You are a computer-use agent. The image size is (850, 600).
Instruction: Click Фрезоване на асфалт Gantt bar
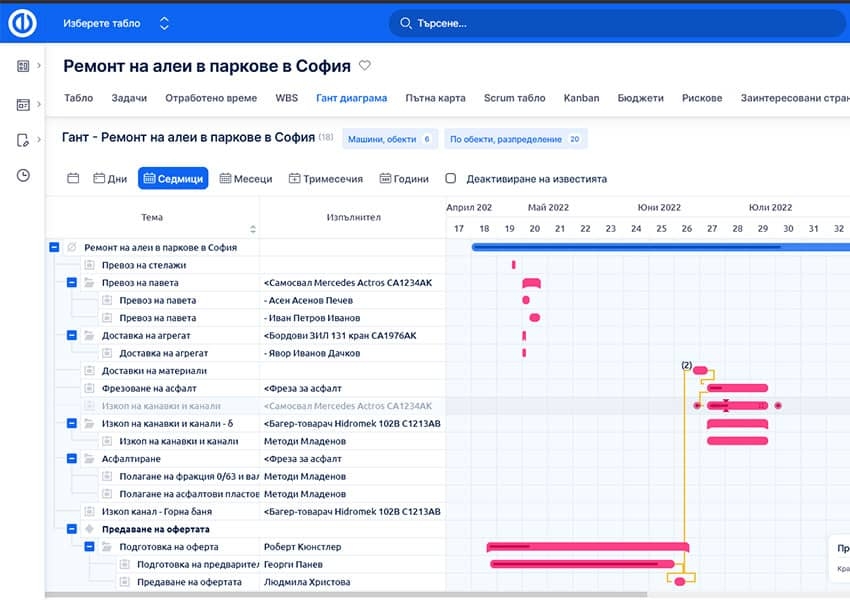click(x=737, y=388)
